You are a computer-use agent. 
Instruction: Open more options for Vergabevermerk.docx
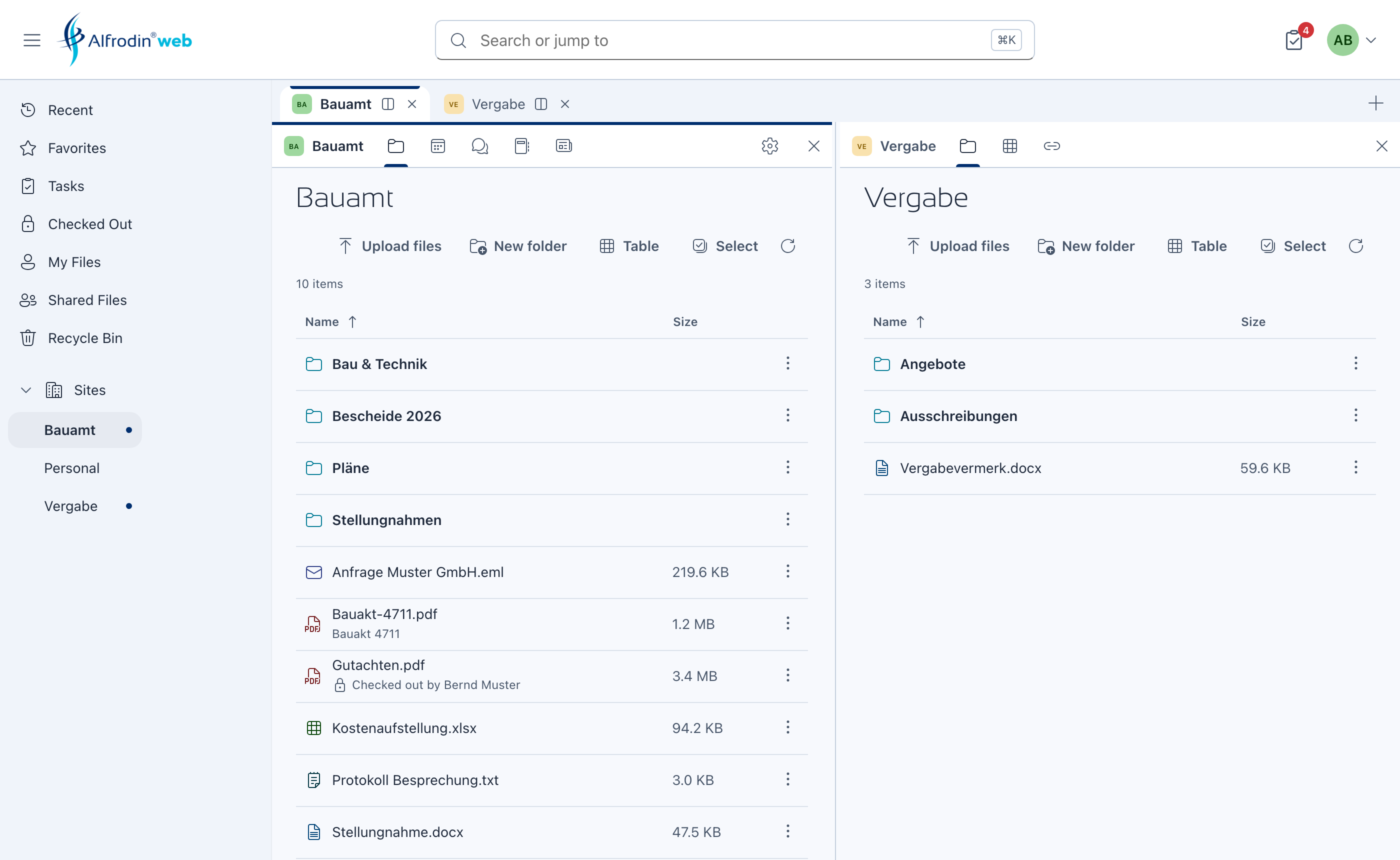coord(1355,467)
